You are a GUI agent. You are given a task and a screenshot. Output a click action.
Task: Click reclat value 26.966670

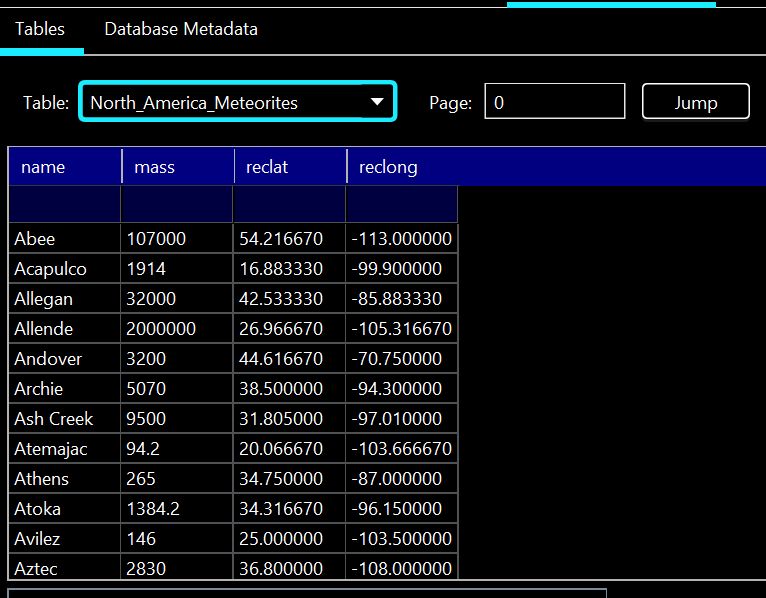[289, 328]
